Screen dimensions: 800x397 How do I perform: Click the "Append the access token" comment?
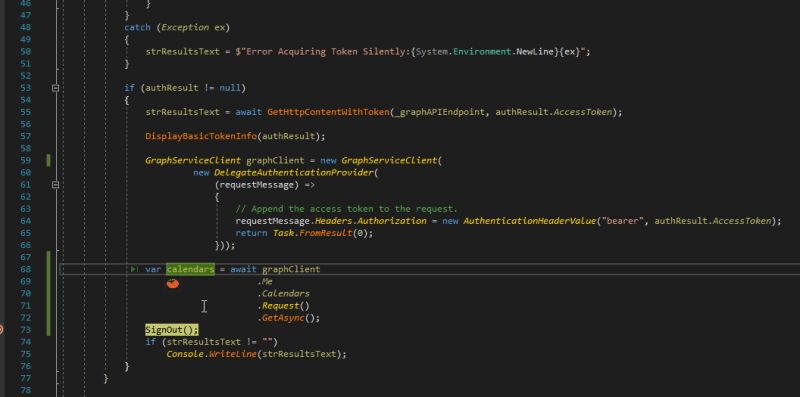coord(346,209)
